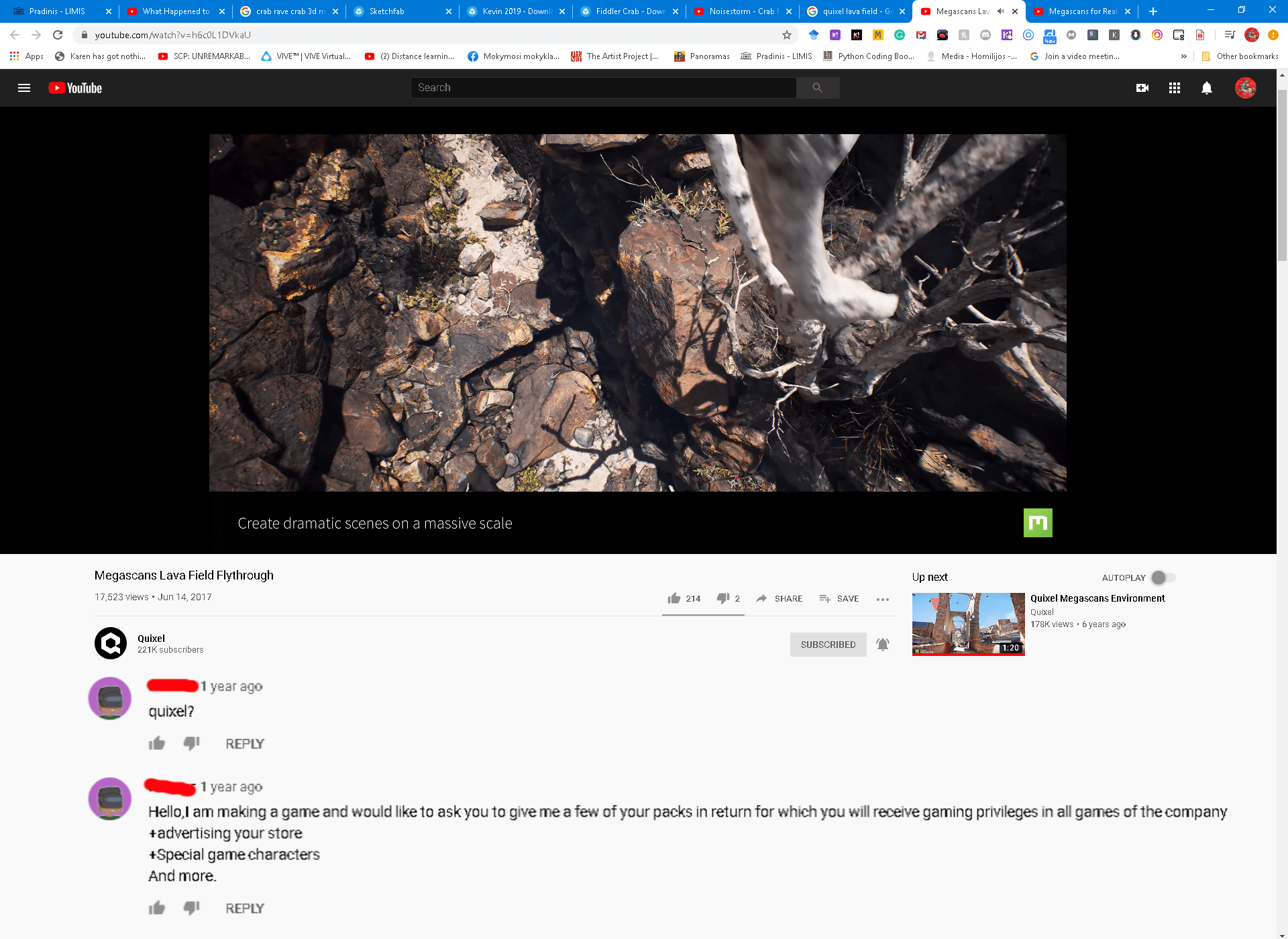
Task: Click the SHARE button
Action: tap(780, 598)
